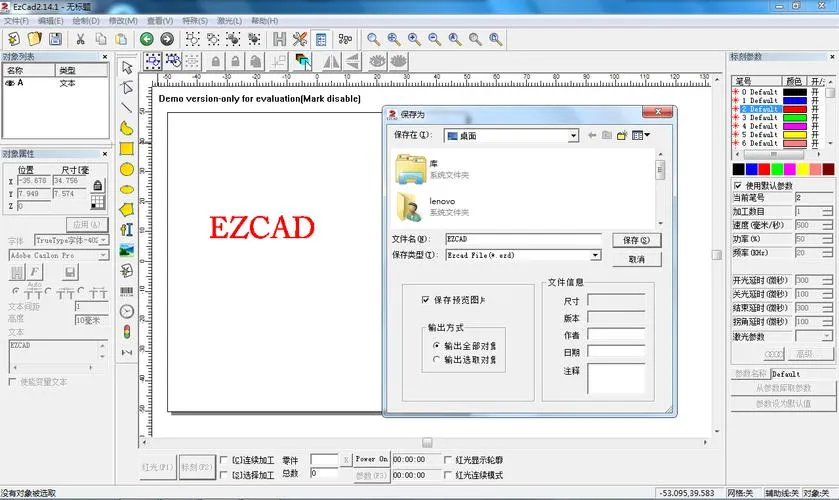Image resolution: width=839 pixels, height=500 pixels.
Task: Select the Rectangle tool
Action: (127, 149)
